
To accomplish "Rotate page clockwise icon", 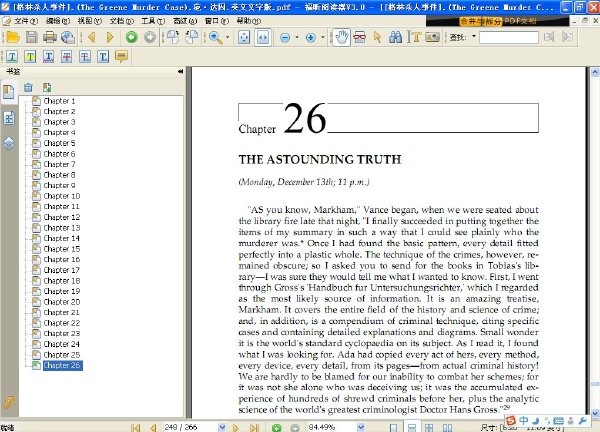I will tap(173, 37).
